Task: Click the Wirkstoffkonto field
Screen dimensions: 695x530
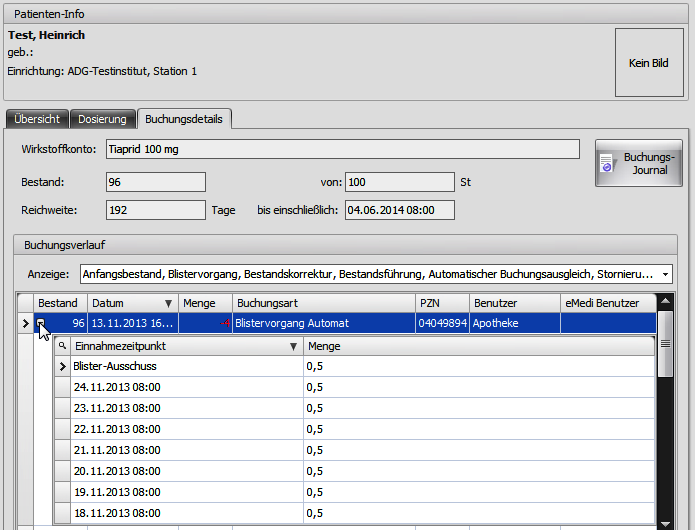Action: [343, 149]
